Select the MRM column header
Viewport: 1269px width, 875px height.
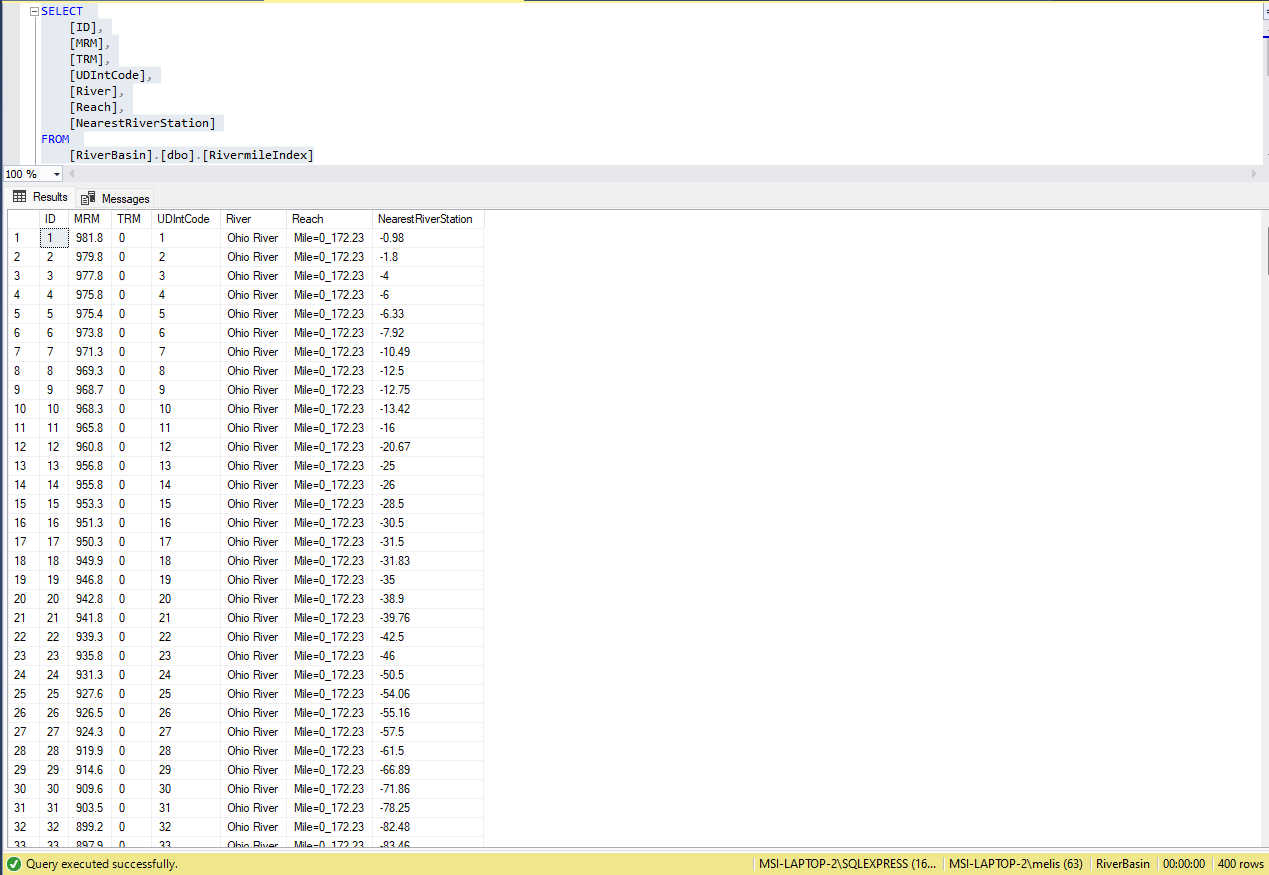tap(90, 219)
